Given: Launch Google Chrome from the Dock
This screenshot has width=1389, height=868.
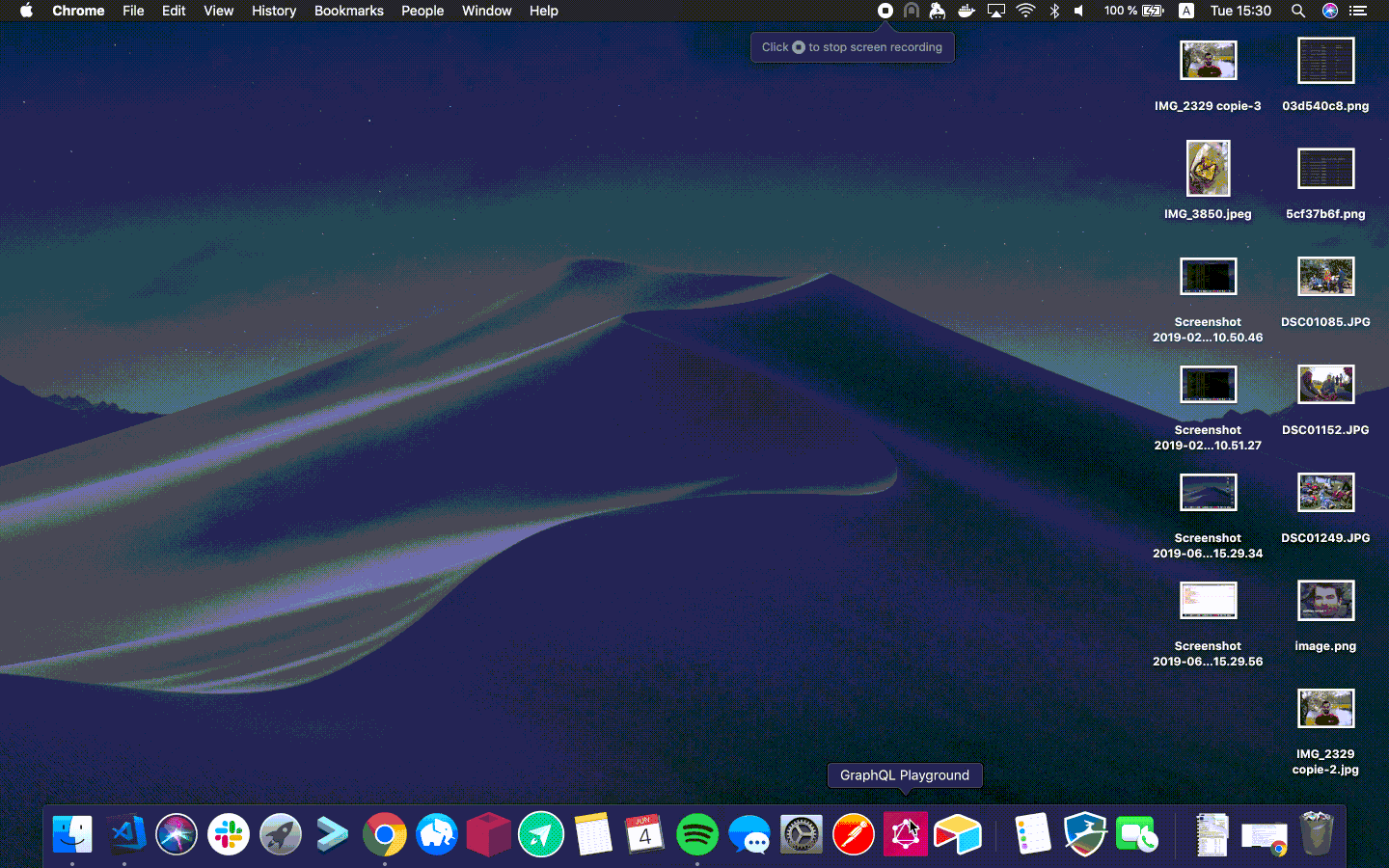Looking at the screenshot, I should [x=385, y=834].
